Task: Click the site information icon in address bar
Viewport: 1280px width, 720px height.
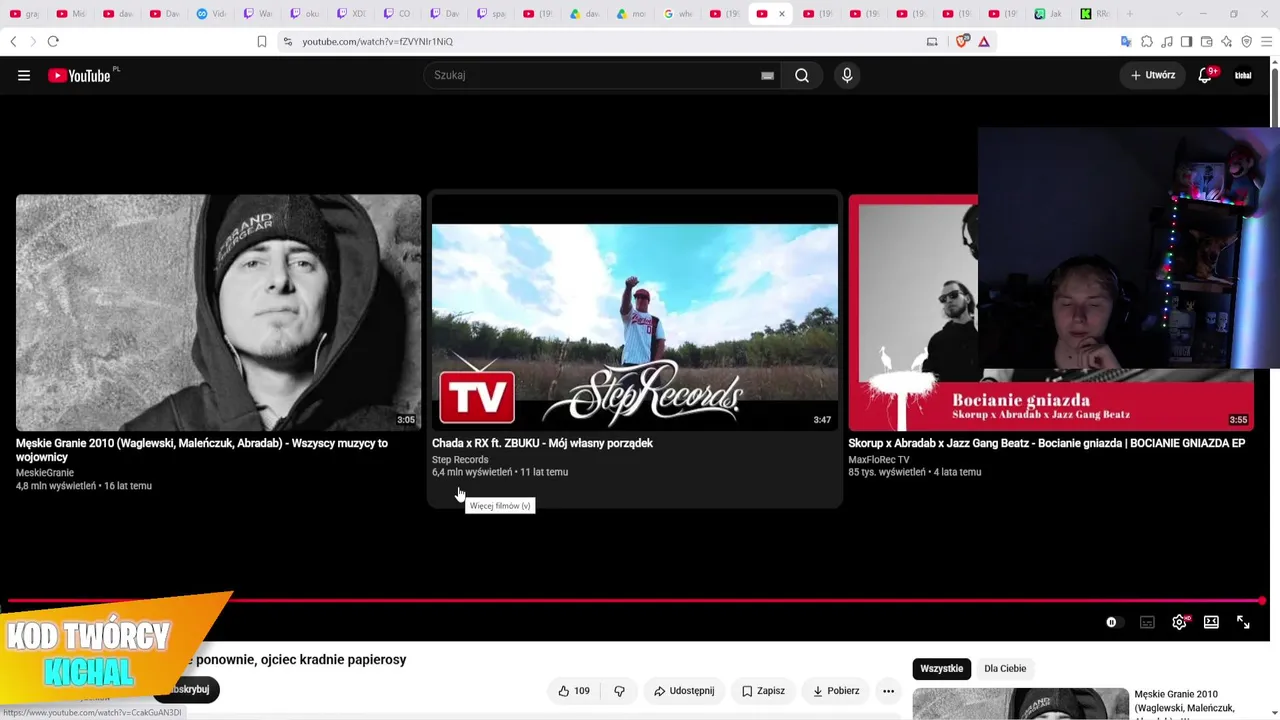Action: pyautogui.click(x=288, y=41)
